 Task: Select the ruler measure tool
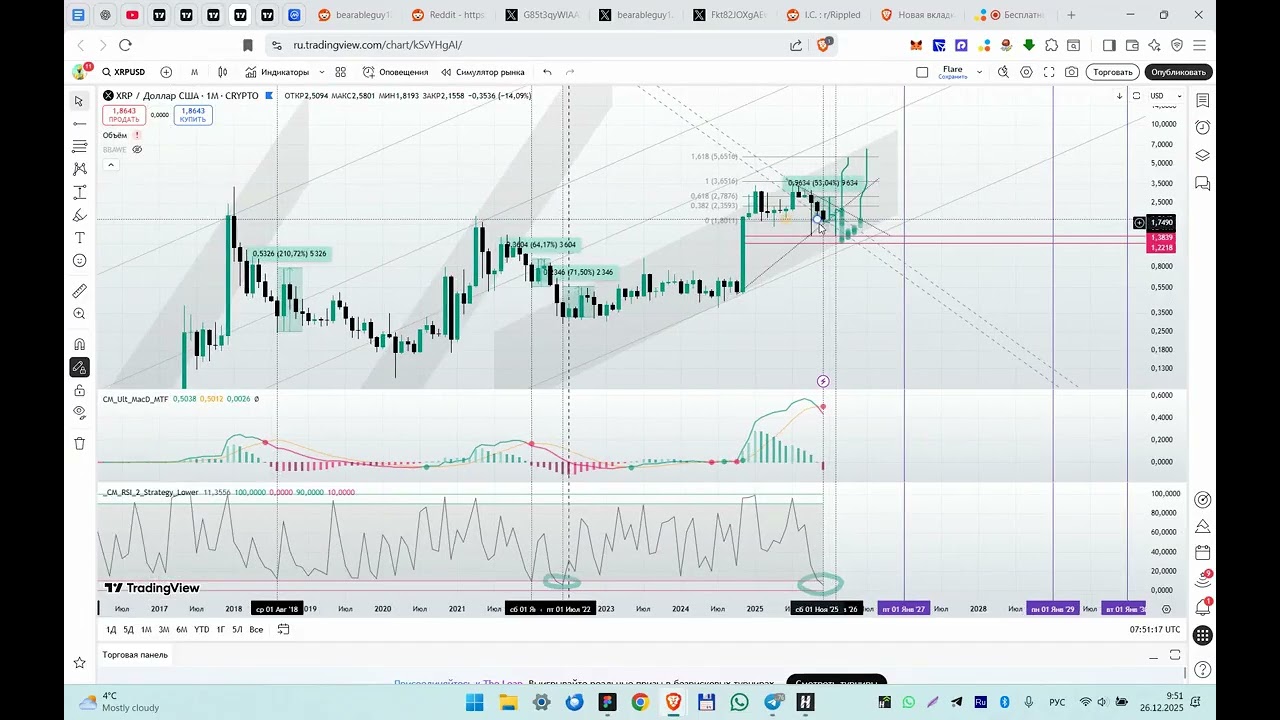click(x=79, y=291)
